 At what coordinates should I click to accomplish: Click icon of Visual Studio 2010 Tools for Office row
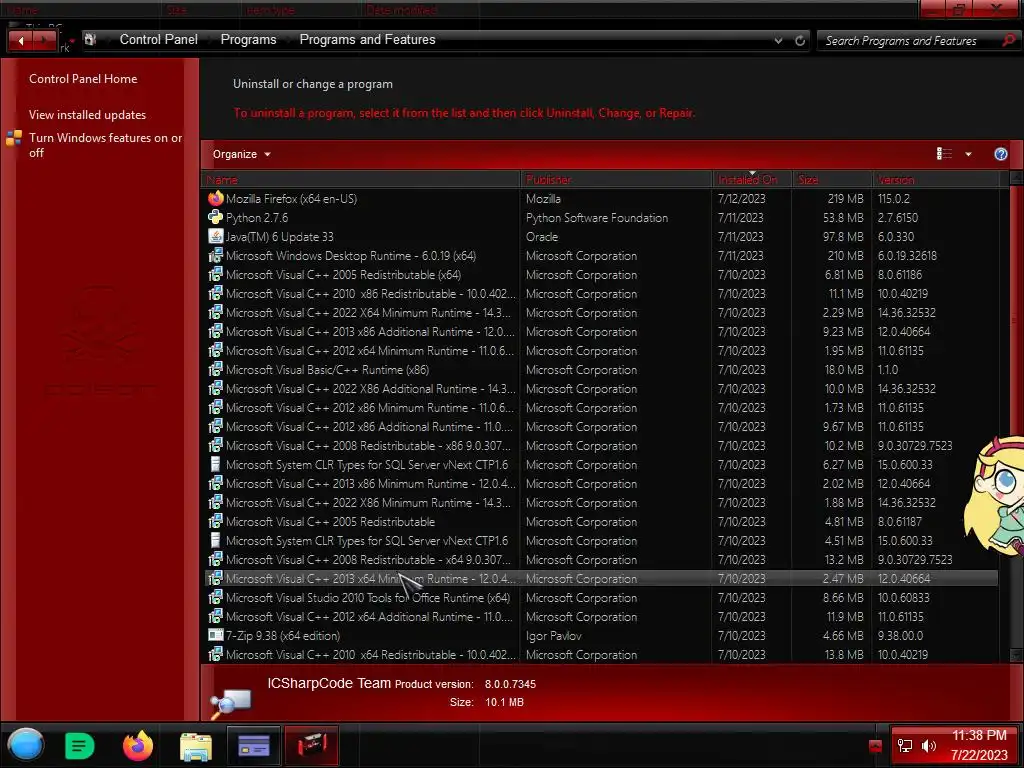pos(216,597)
